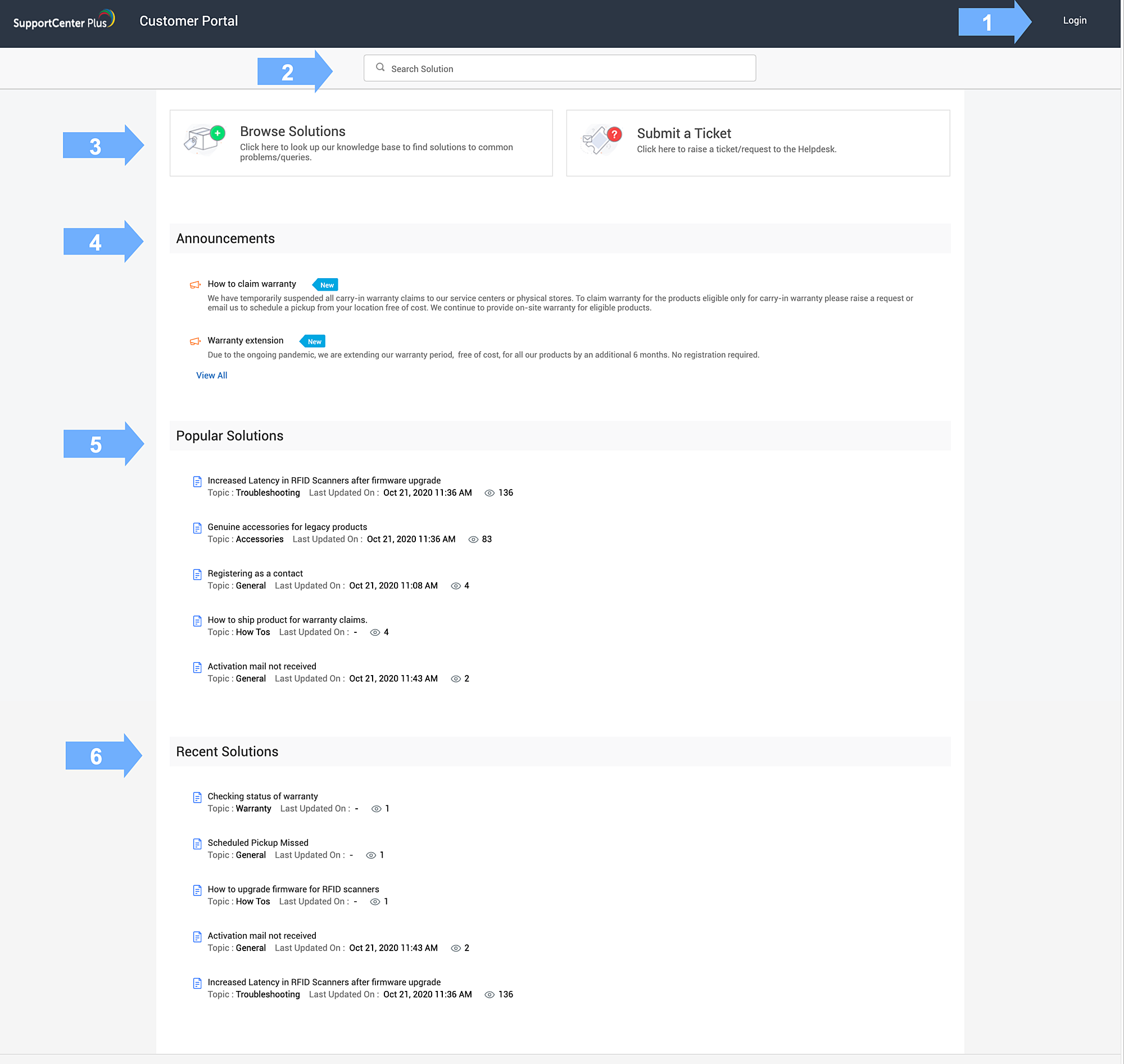
Task: Click the search magnifier icon
Action: point(380,67)
